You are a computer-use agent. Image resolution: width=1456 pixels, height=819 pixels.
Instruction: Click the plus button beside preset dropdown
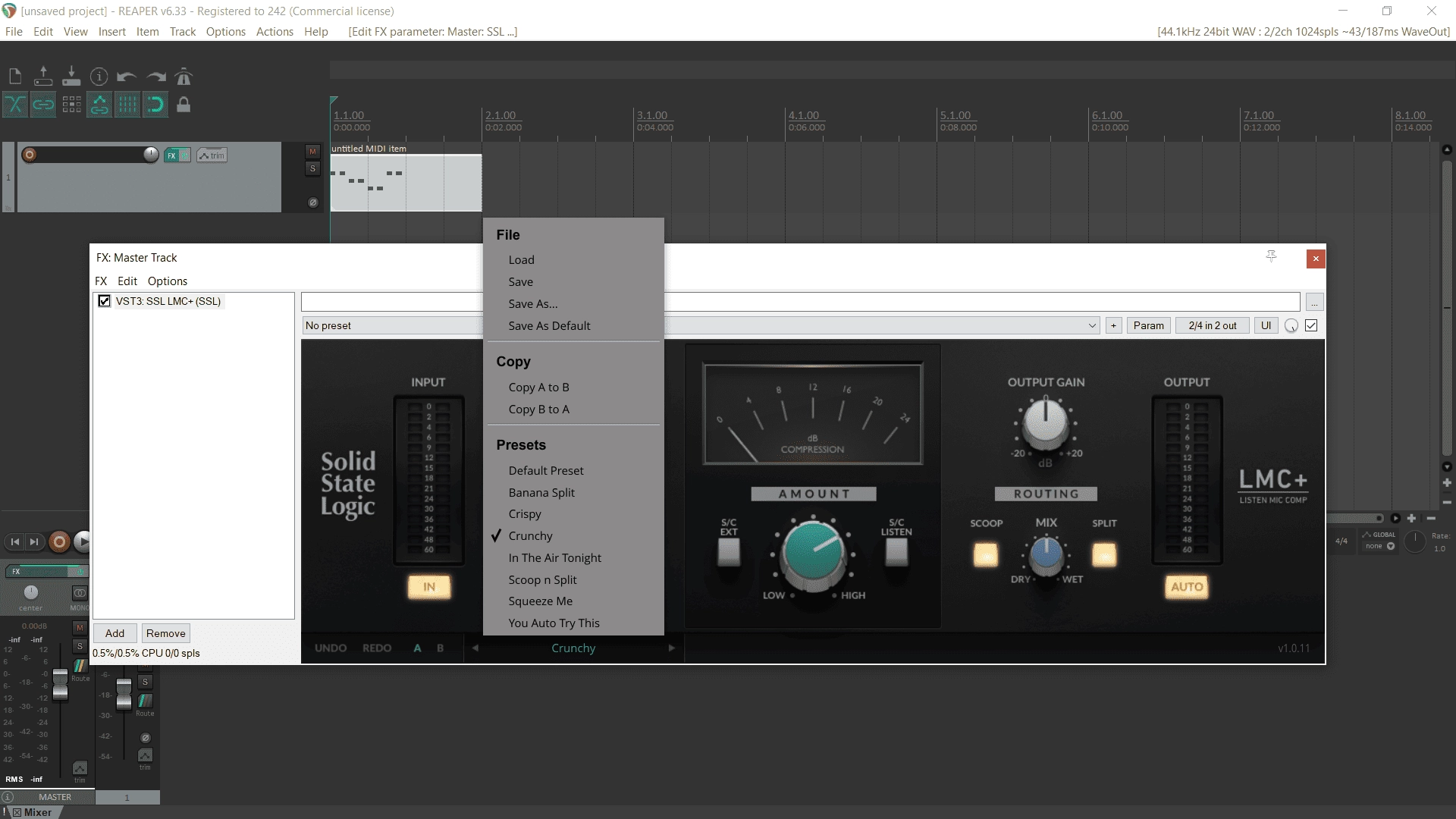(1113, 325)
